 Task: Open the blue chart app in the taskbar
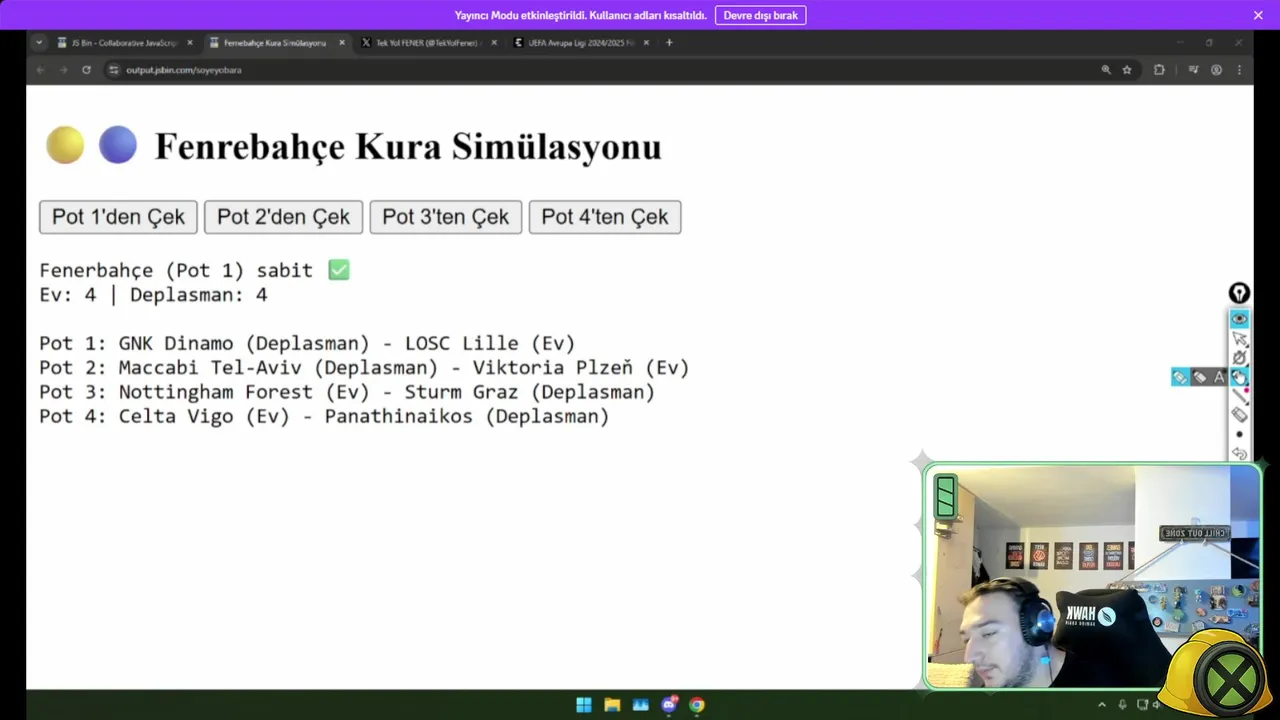pyautogui.click(x=641, y=705)
